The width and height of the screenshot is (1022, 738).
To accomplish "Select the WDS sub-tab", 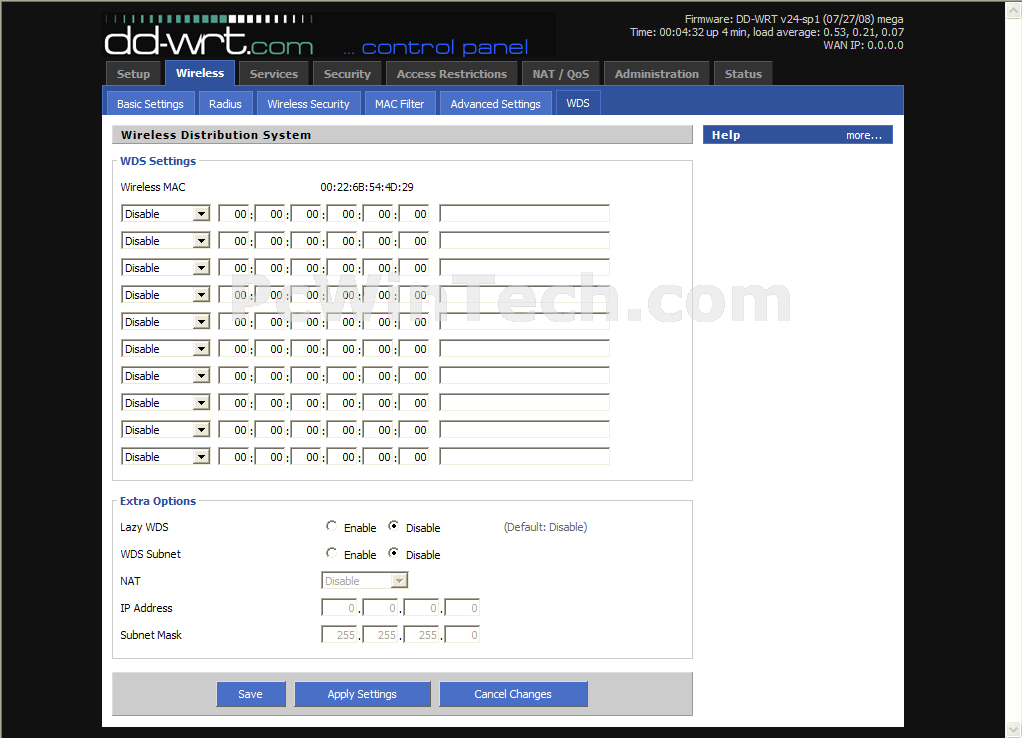I will pos(578,103).
